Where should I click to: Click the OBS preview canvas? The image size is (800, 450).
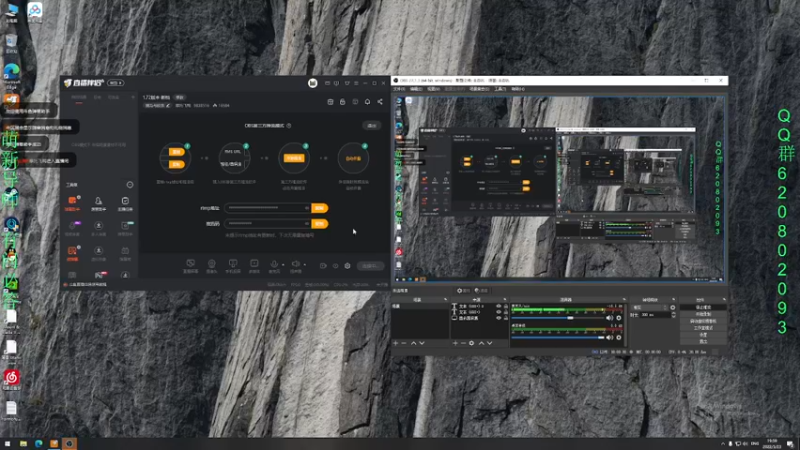pos(559,189)
